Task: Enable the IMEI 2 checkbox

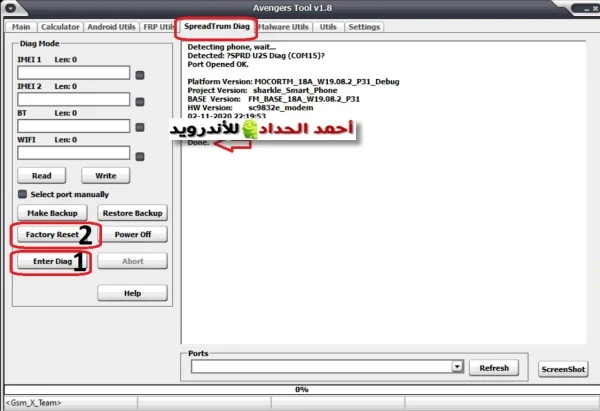Action: (140, 102)
